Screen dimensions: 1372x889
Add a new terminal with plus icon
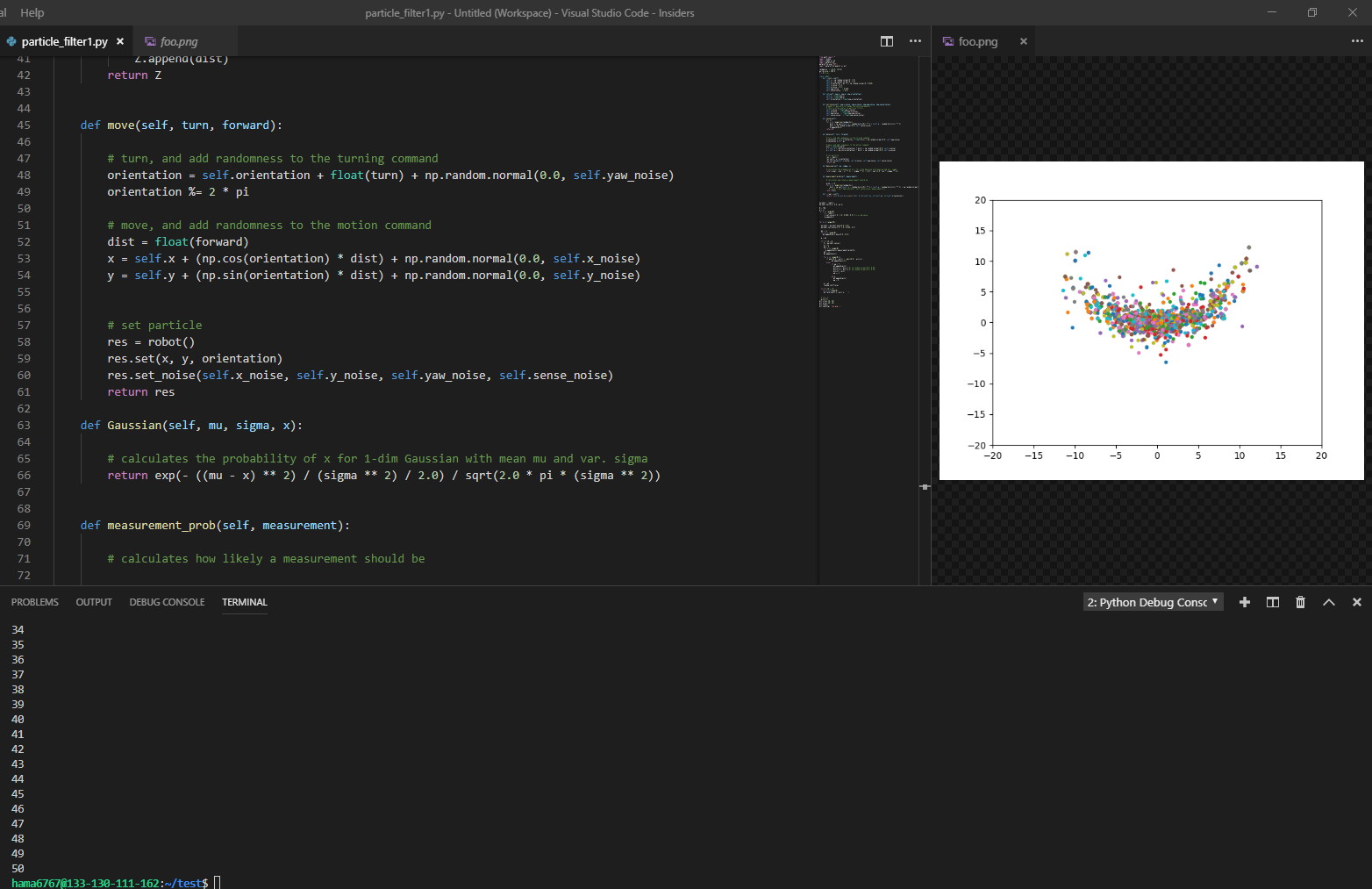point(1244,602)
